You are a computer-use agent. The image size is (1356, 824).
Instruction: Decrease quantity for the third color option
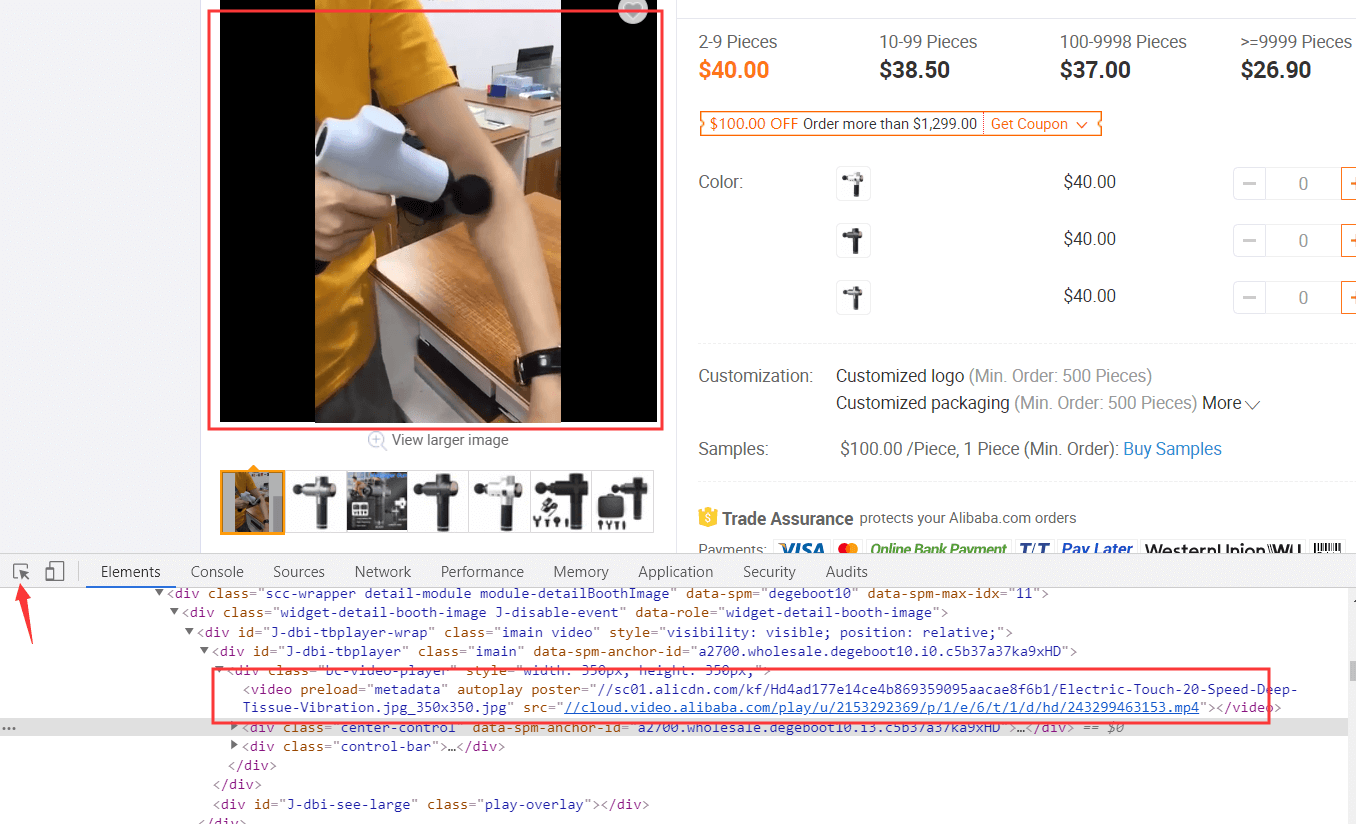(x=1249, y=297)
